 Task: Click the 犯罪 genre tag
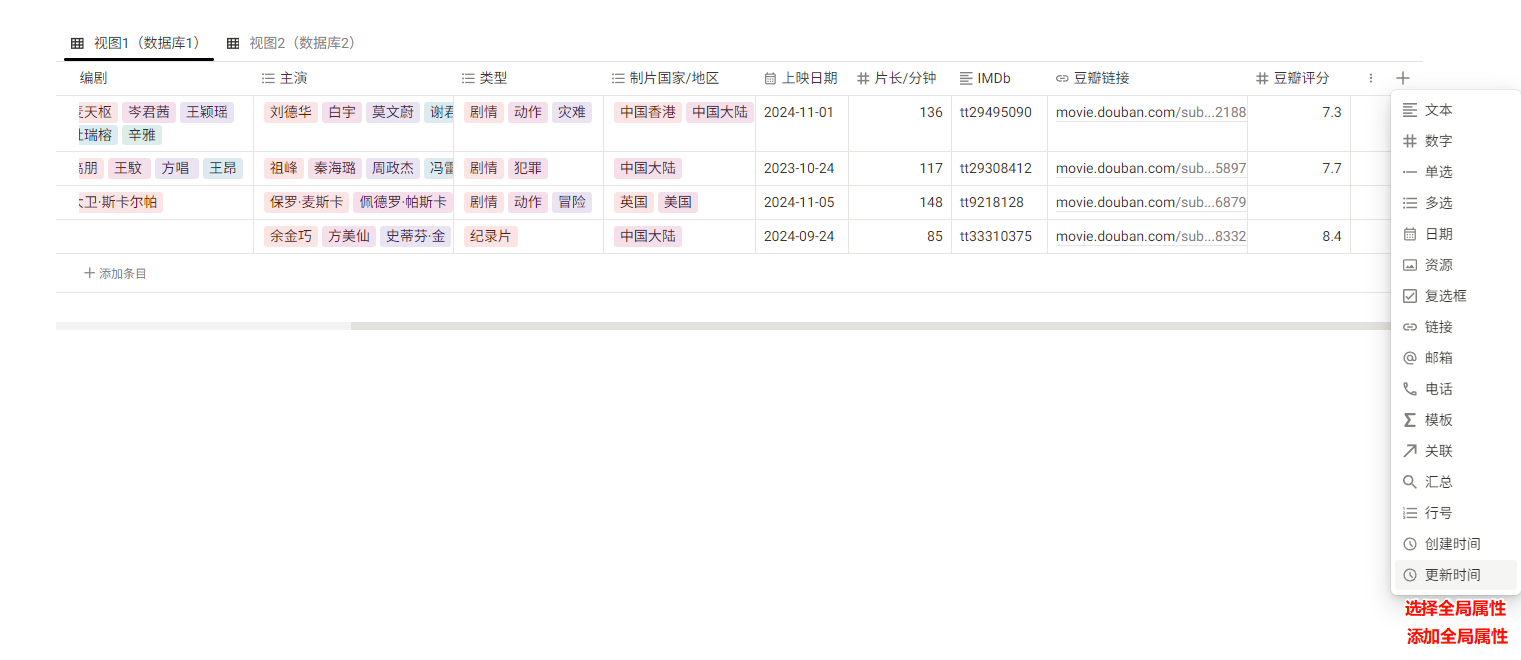528,168
